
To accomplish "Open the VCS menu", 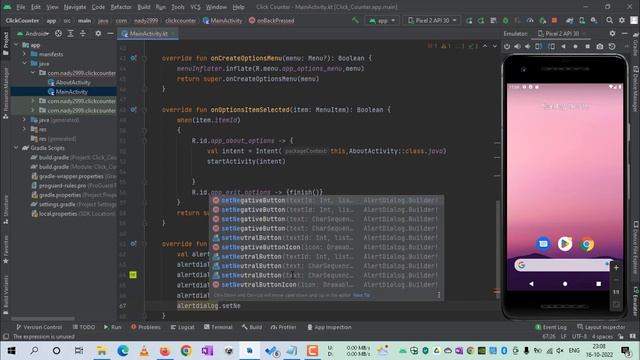I will point(196,7).
